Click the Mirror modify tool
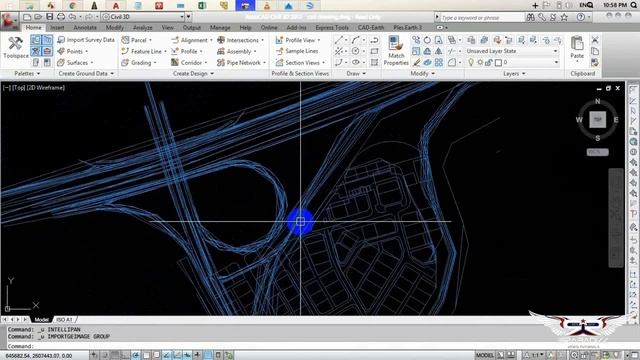Viewport: 640px width, 360px height. pos(438,51)
